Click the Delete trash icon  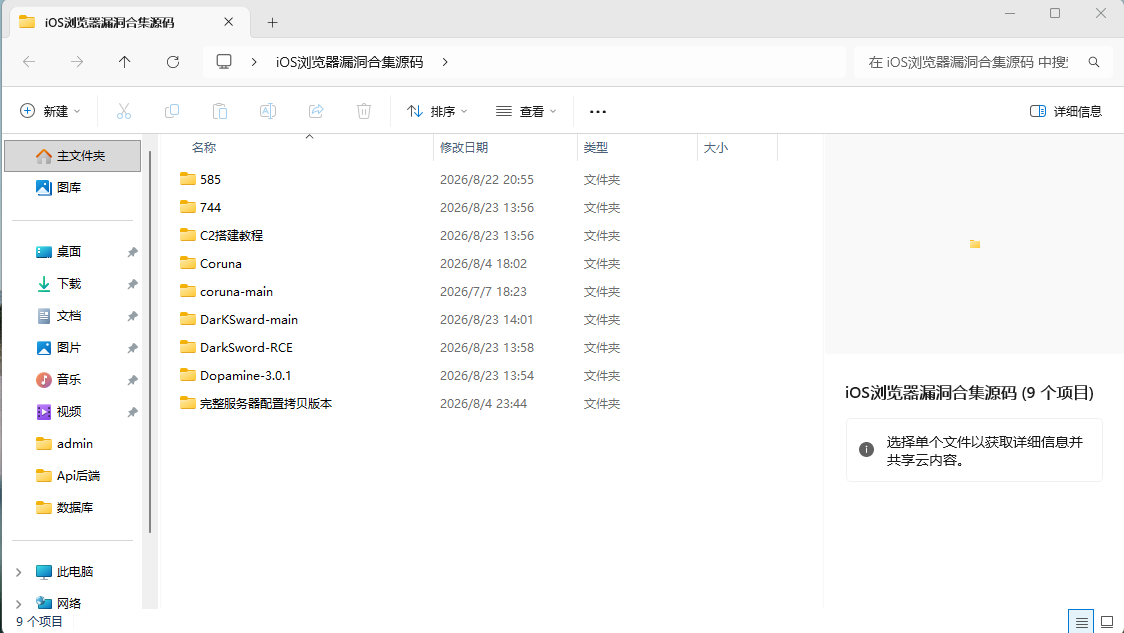click(364, 111)
